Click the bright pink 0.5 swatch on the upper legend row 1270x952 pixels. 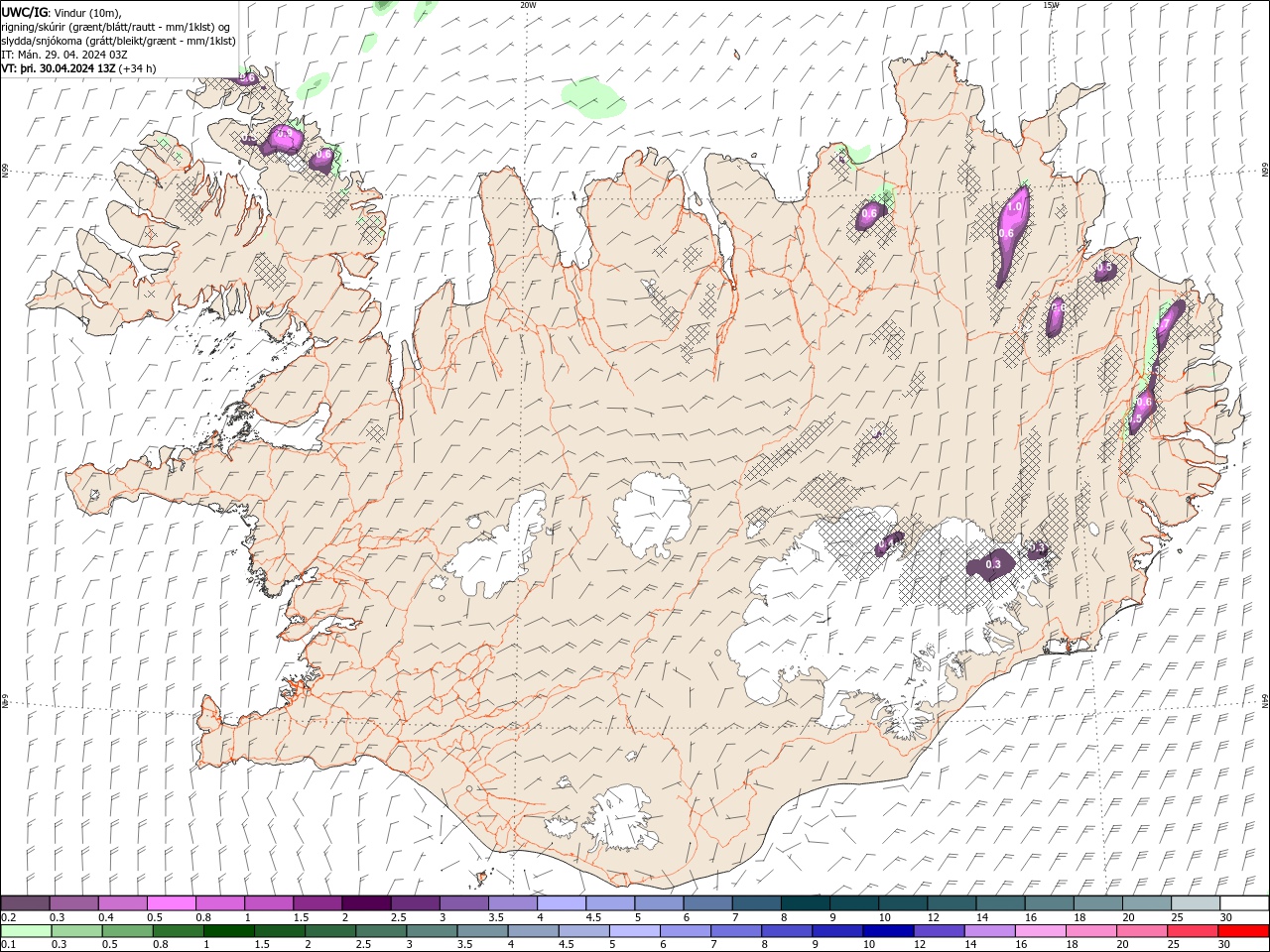[172, 903]
